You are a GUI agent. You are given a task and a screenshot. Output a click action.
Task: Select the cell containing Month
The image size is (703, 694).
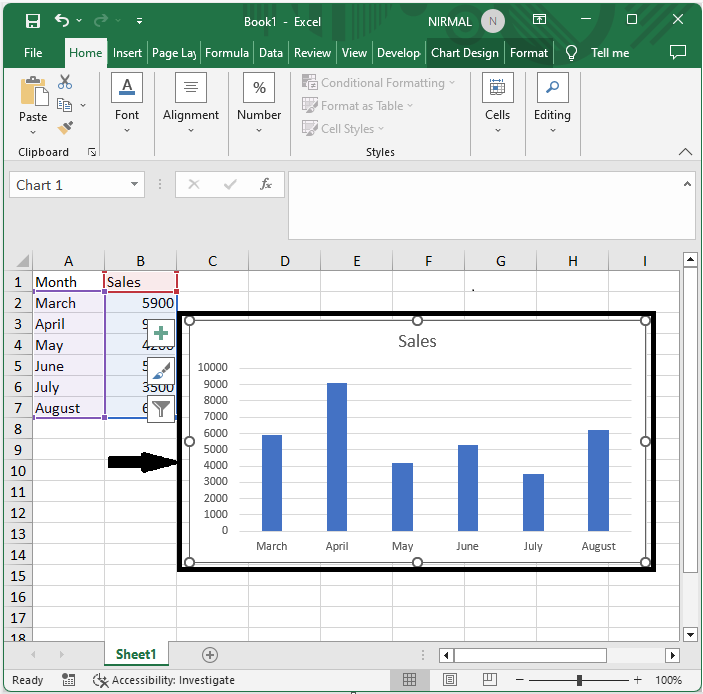(69, 282)
